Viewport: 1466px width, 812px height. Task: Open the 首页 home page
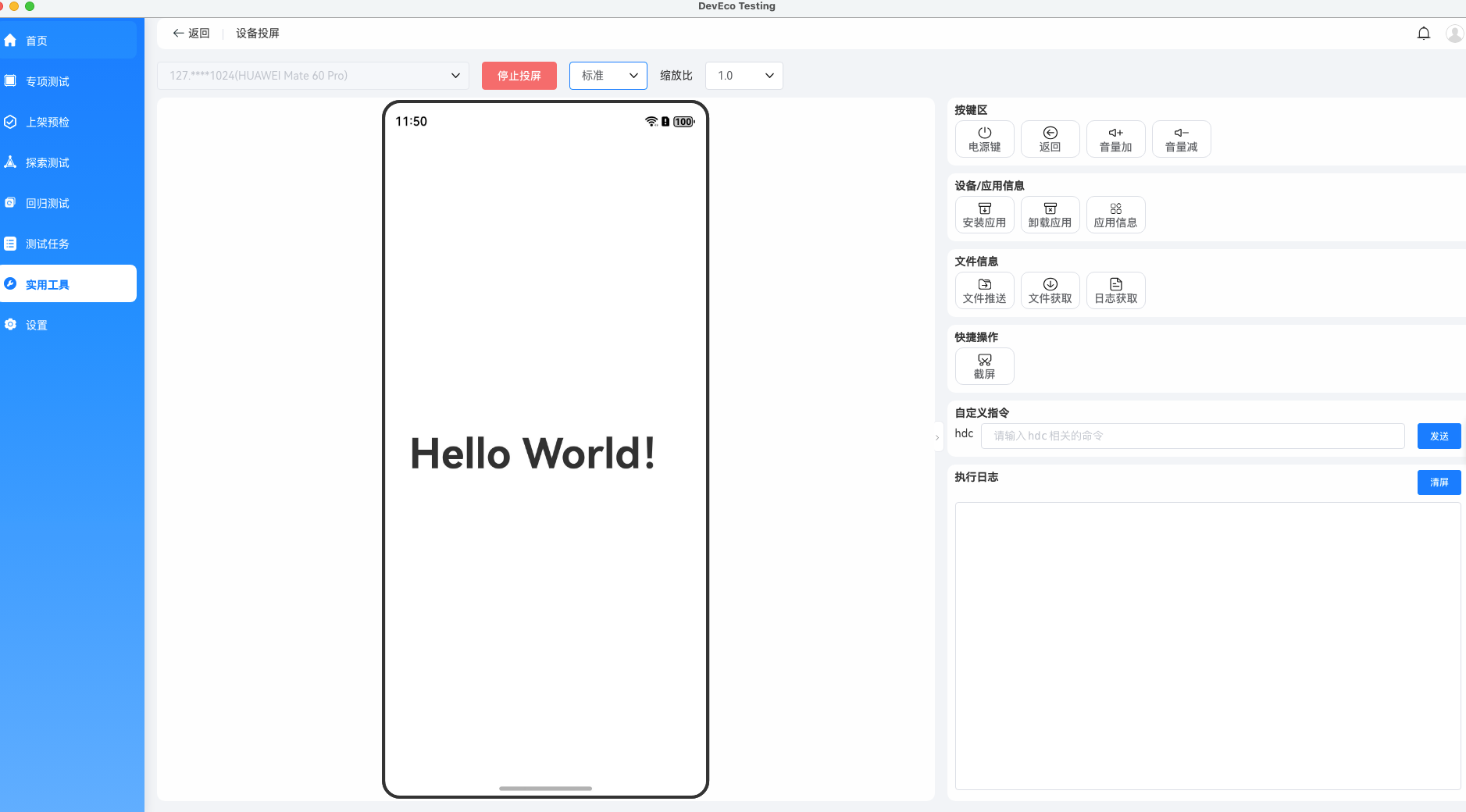point(68,41)
